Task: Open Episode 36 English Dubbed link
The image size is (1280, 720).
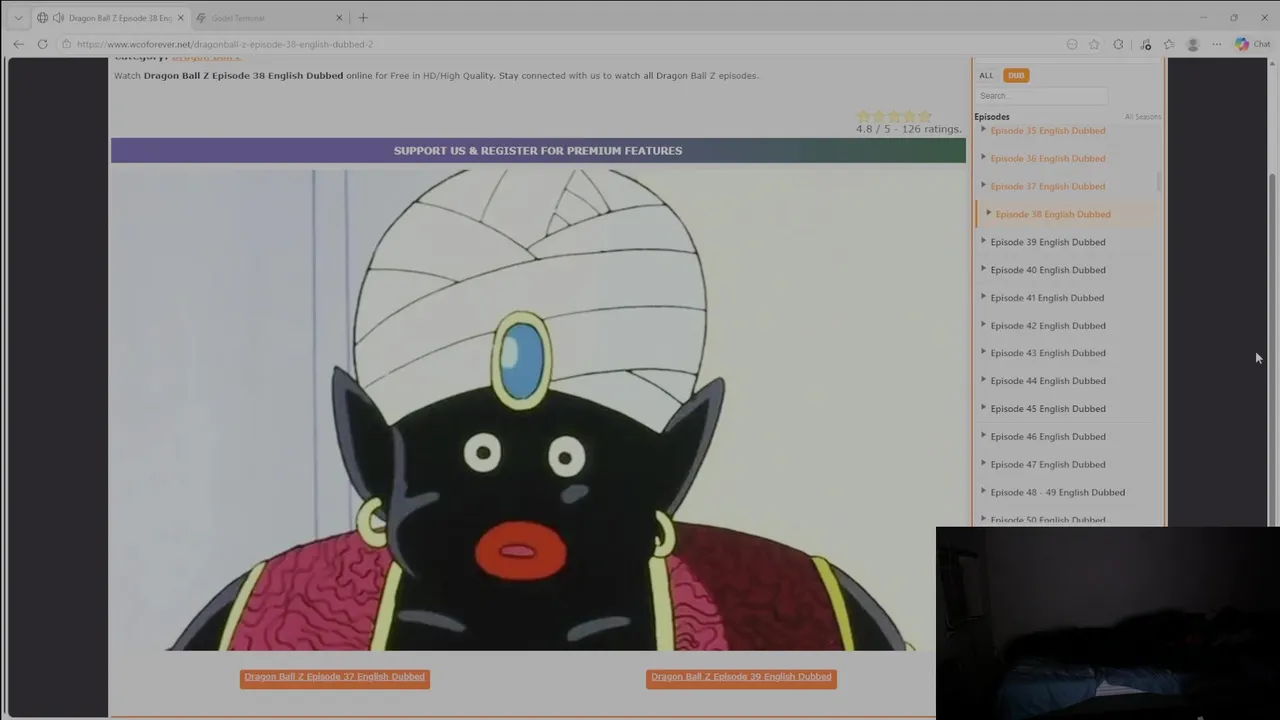Action: 1048,158
